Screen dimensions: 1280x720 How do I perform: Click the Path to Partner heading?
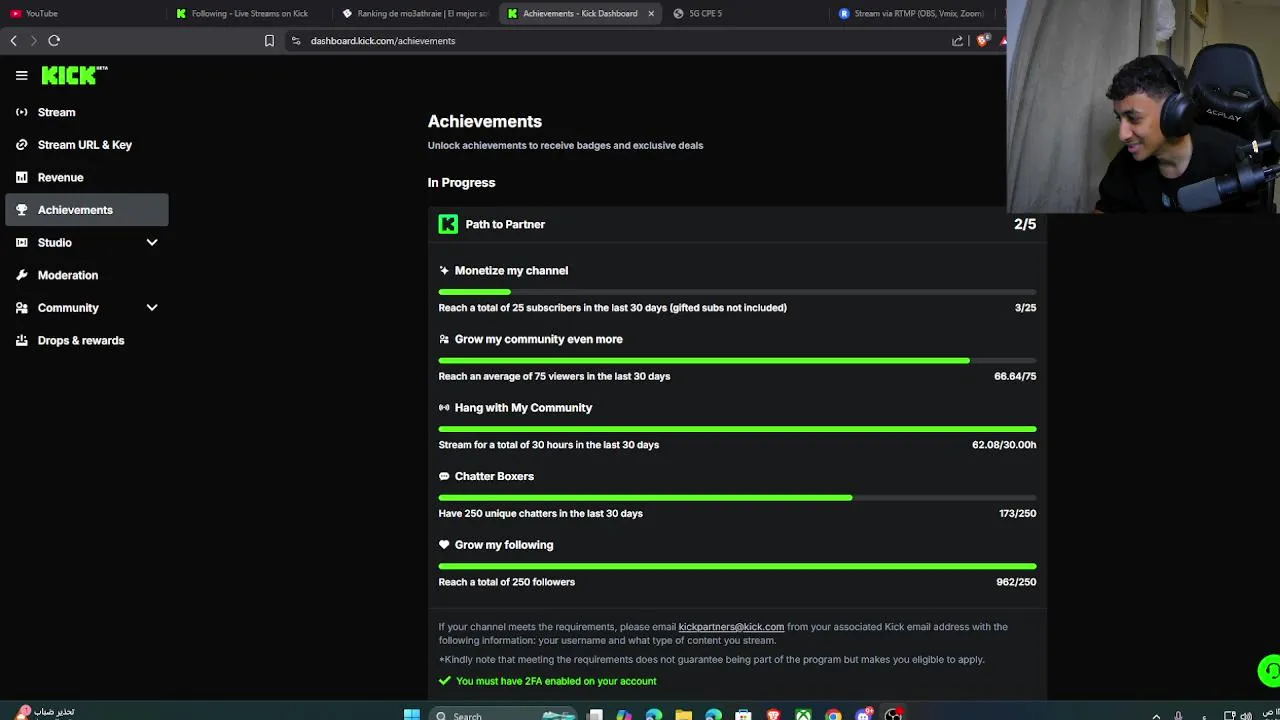coord(505,224)
